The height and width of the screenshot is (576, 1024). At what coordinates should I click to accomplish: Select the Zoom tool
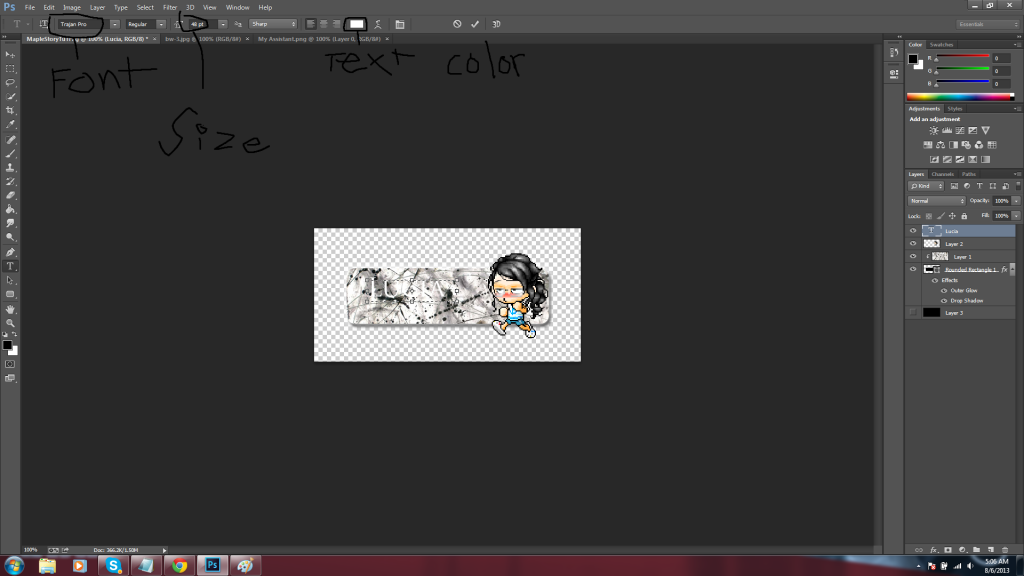[x=10, y=323]
